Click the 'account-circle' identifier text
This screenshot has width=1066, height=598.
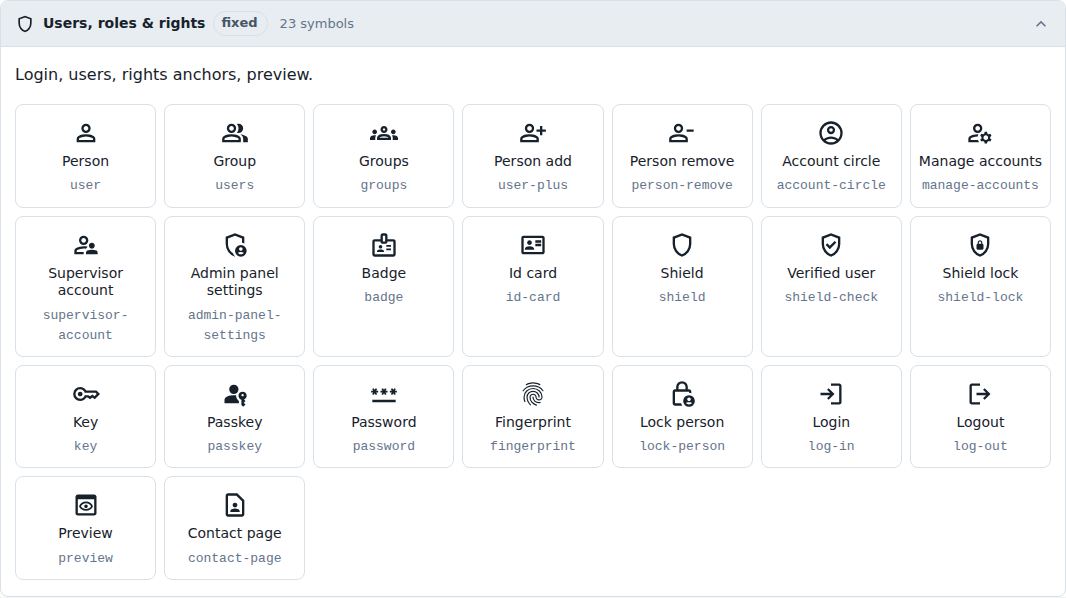831,185
